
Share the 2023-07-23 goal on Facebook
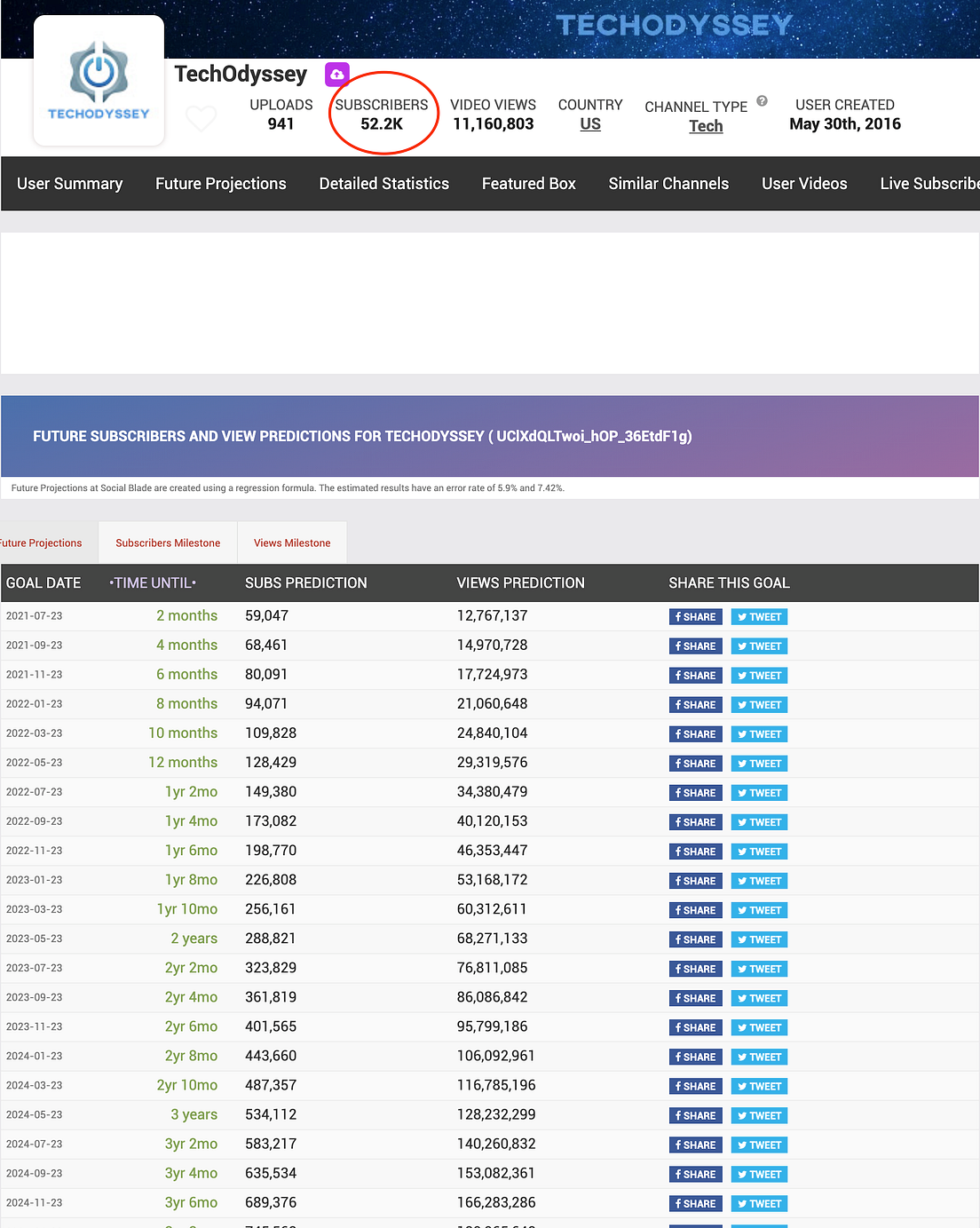pos(696,969)
